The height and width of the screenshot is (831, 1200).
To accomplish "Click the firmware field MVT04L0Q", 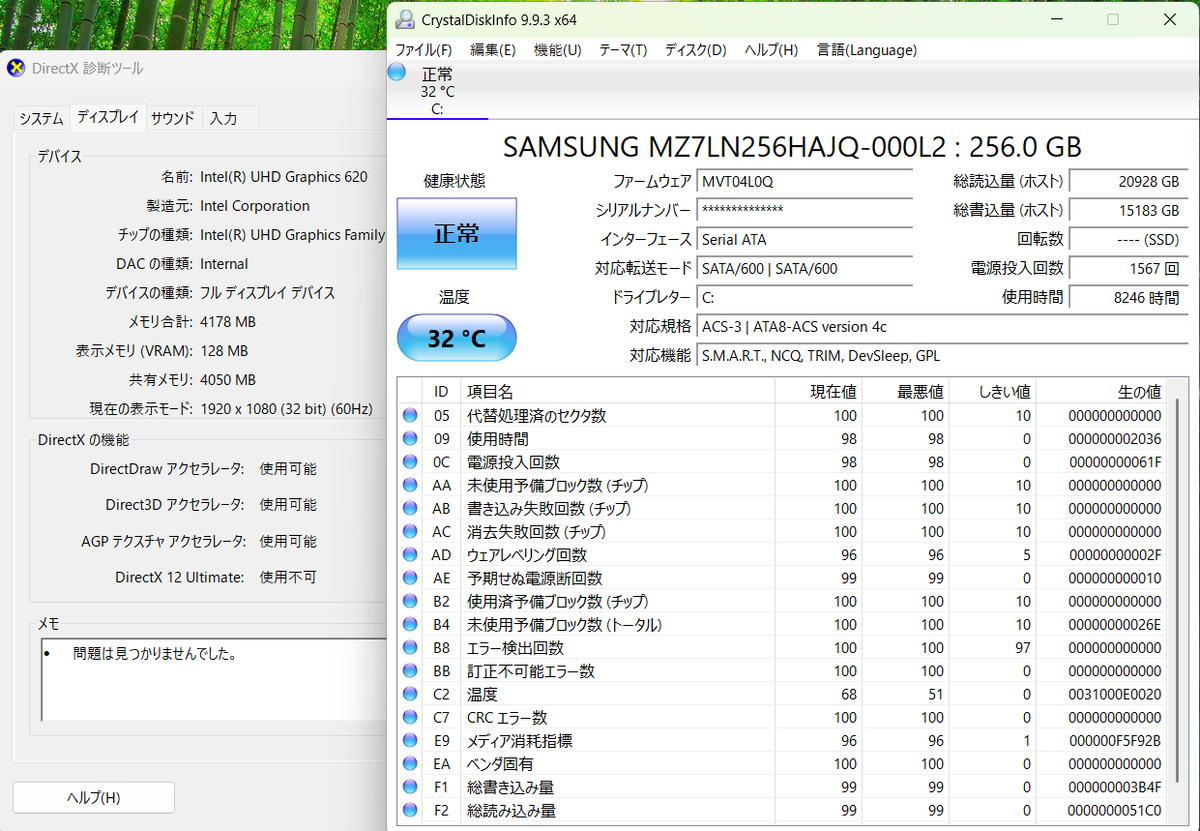I will click(804, 181).
